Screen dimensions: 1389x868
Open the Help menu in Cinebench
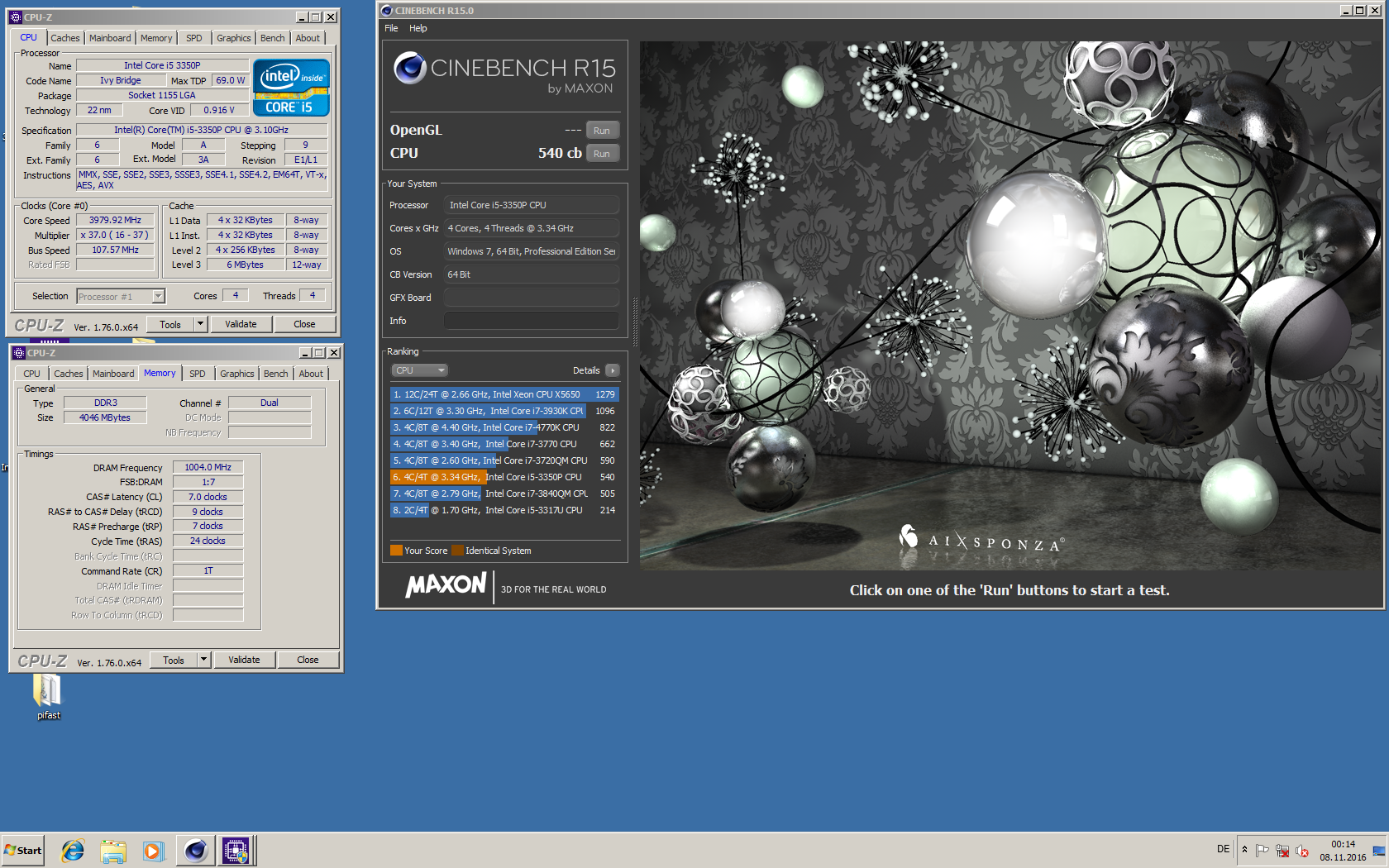tap(418, 28)
